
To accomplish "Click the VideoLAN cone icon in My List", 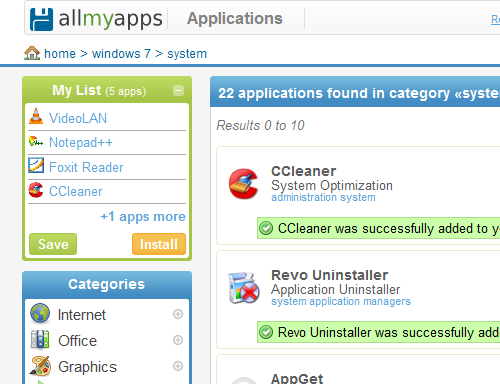I will [36, 117].
